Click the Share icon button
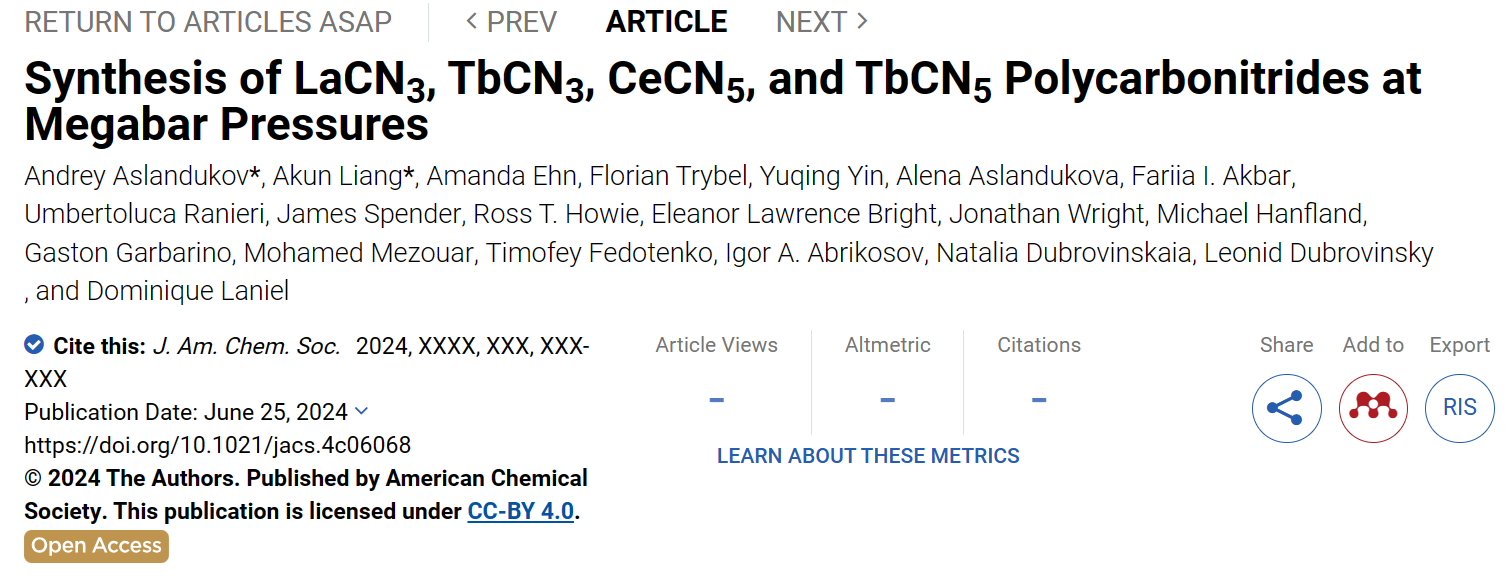Image resolution: width=1509 pixels, height=579 pixels. 1286,408
